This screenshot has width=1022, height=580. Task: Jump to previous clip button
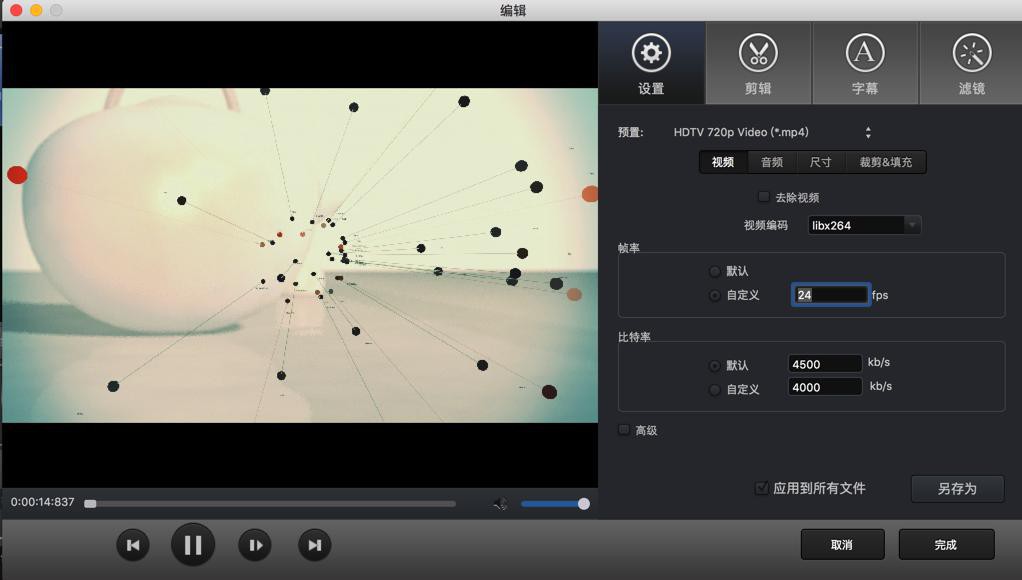pos(133,545)
